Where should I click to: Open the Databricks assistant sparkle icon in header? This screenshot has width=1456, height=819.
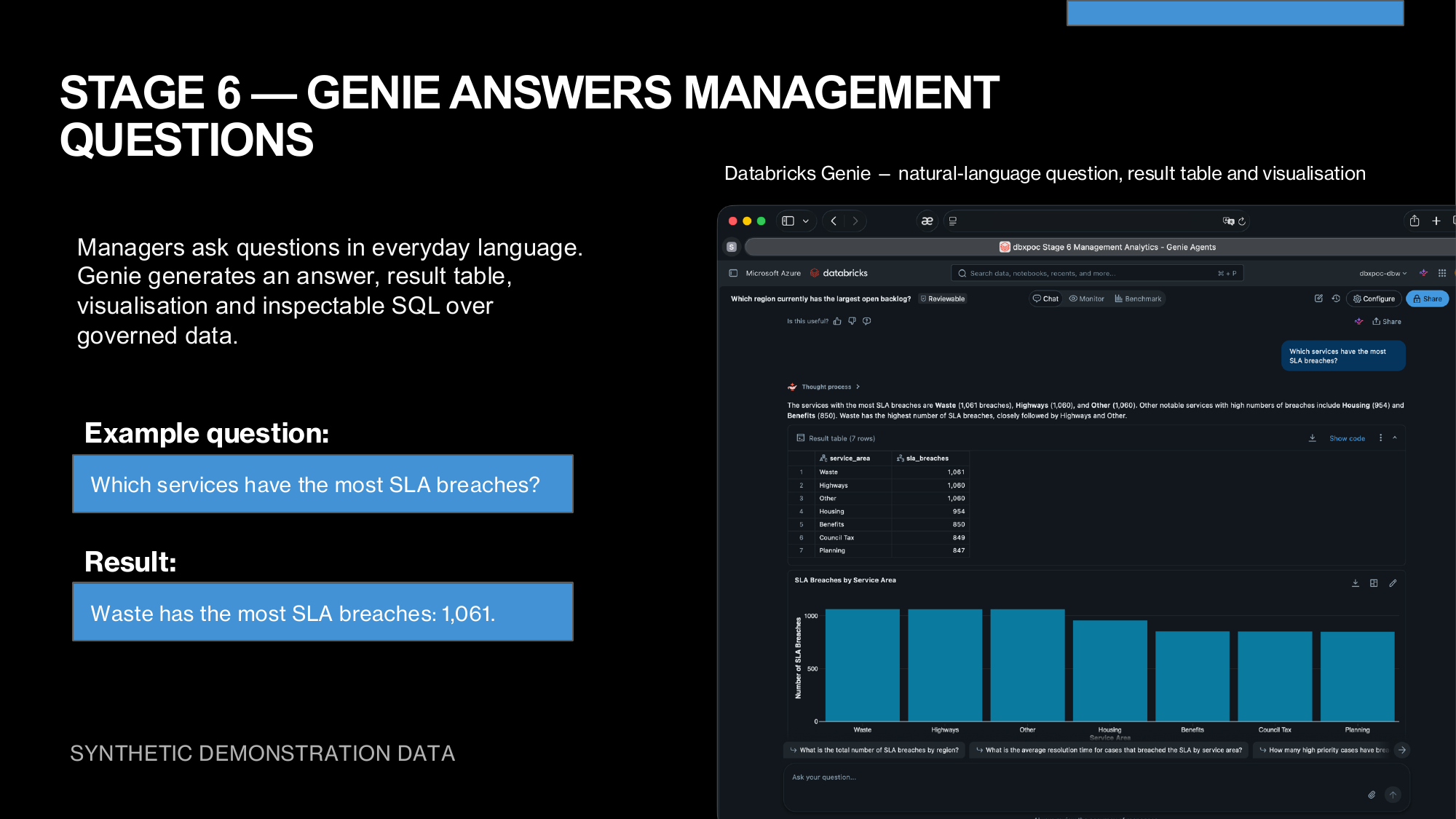point(1423,273)
